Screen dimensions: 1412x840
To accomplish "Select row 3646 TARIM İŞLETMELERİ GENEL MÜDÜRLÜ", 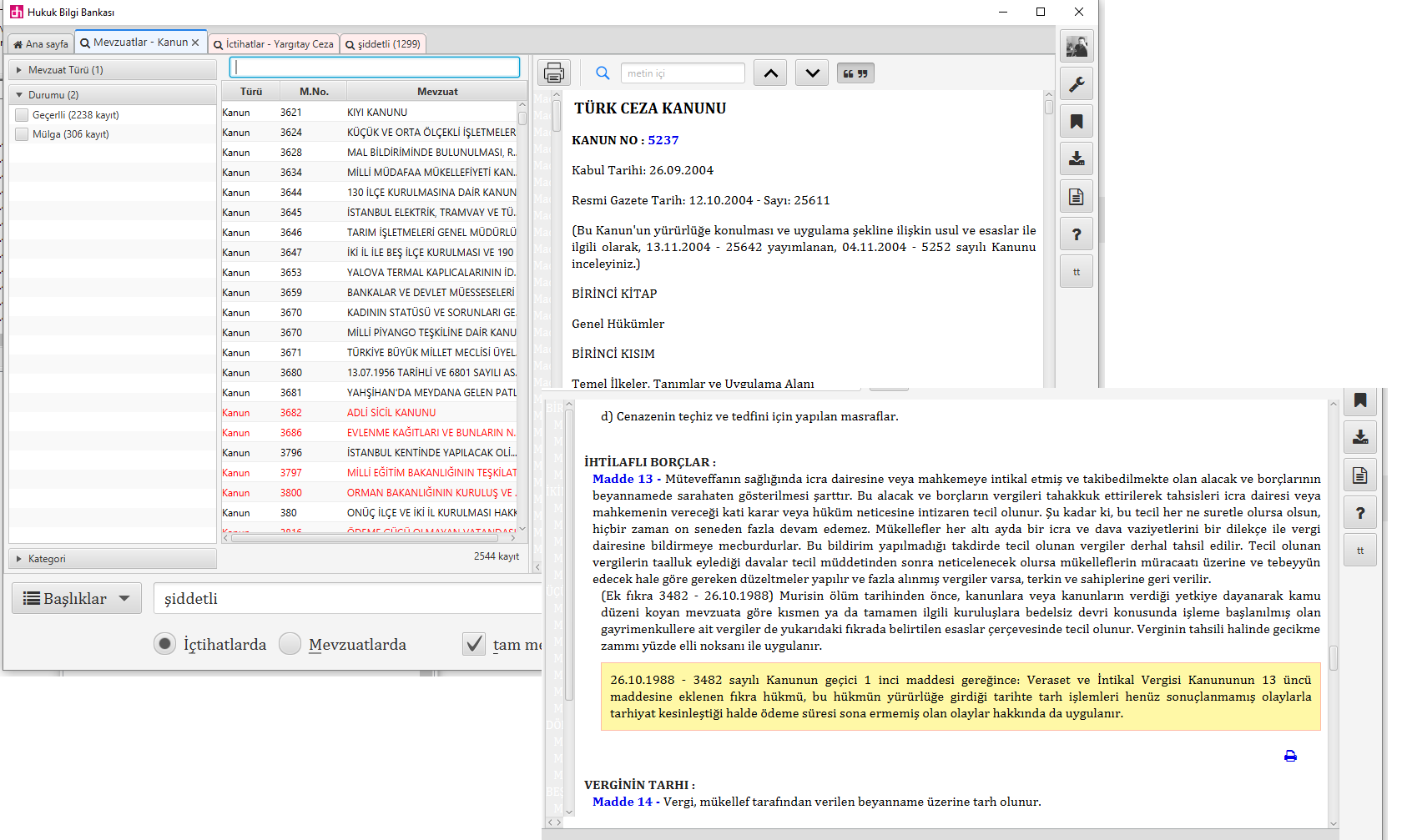I will click(x=369, y=233).
